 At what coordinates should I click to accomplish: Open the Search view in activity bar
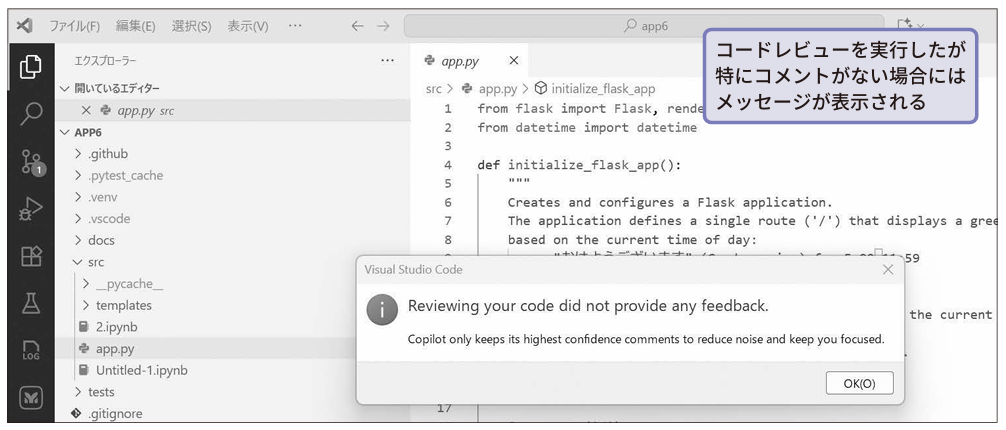point(31,114)
